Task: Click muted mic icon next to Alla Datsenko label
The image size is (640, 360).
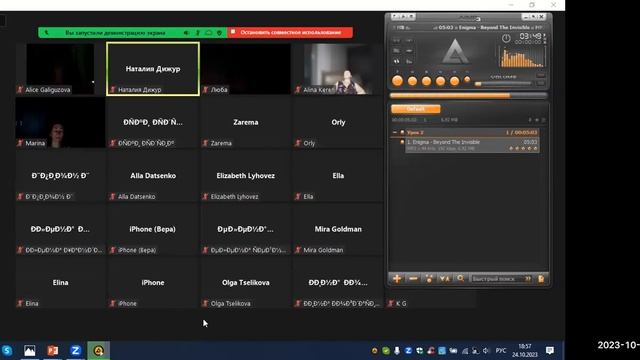Action: [113, 196]
